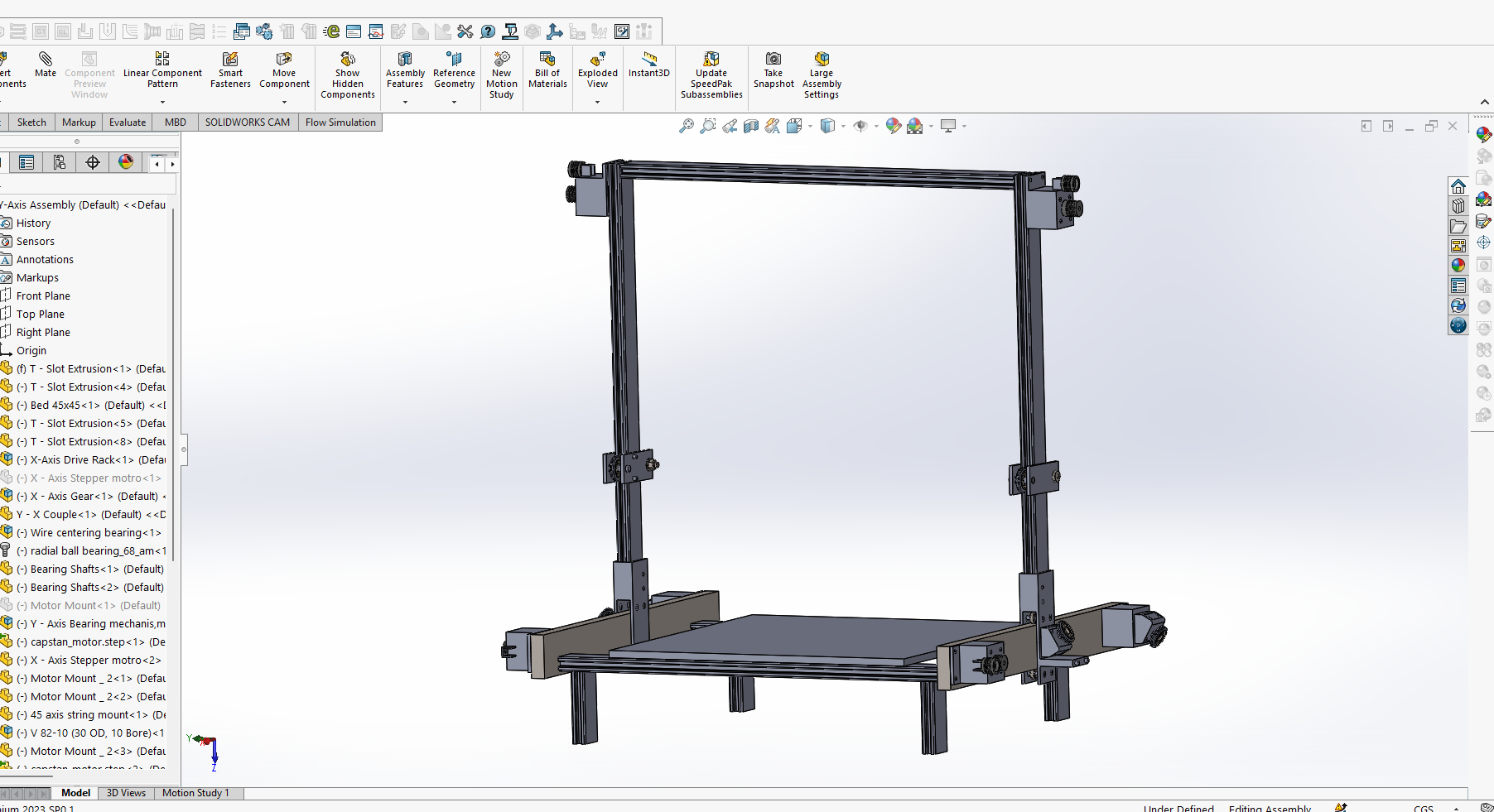Screen dimensions: 1494x812
Task: Launch Smart Fasteners tool
Action: [230, 70]
